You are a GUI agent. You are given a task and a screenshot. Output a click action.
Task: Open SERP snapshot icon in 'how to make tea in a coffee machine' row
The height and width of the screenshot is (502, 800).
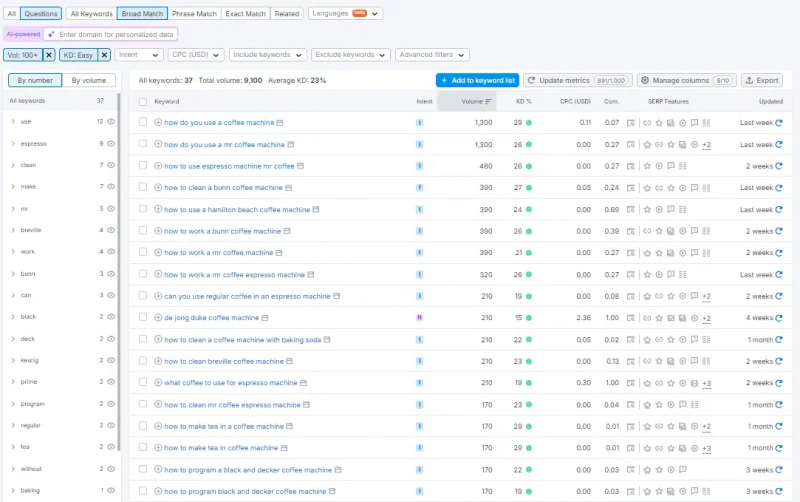click(x=631, y=426)
